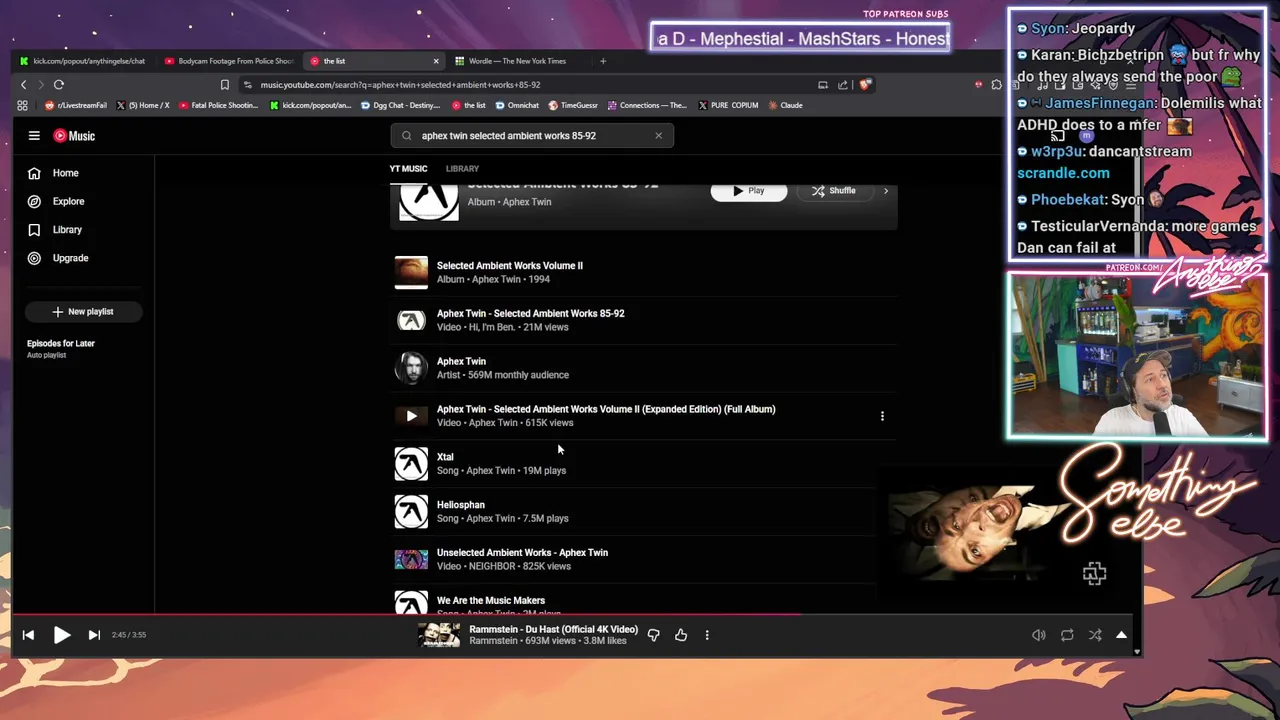Click Play button on album card
The height and width of the screenshot is (720, 1280).
coord(749,191)
